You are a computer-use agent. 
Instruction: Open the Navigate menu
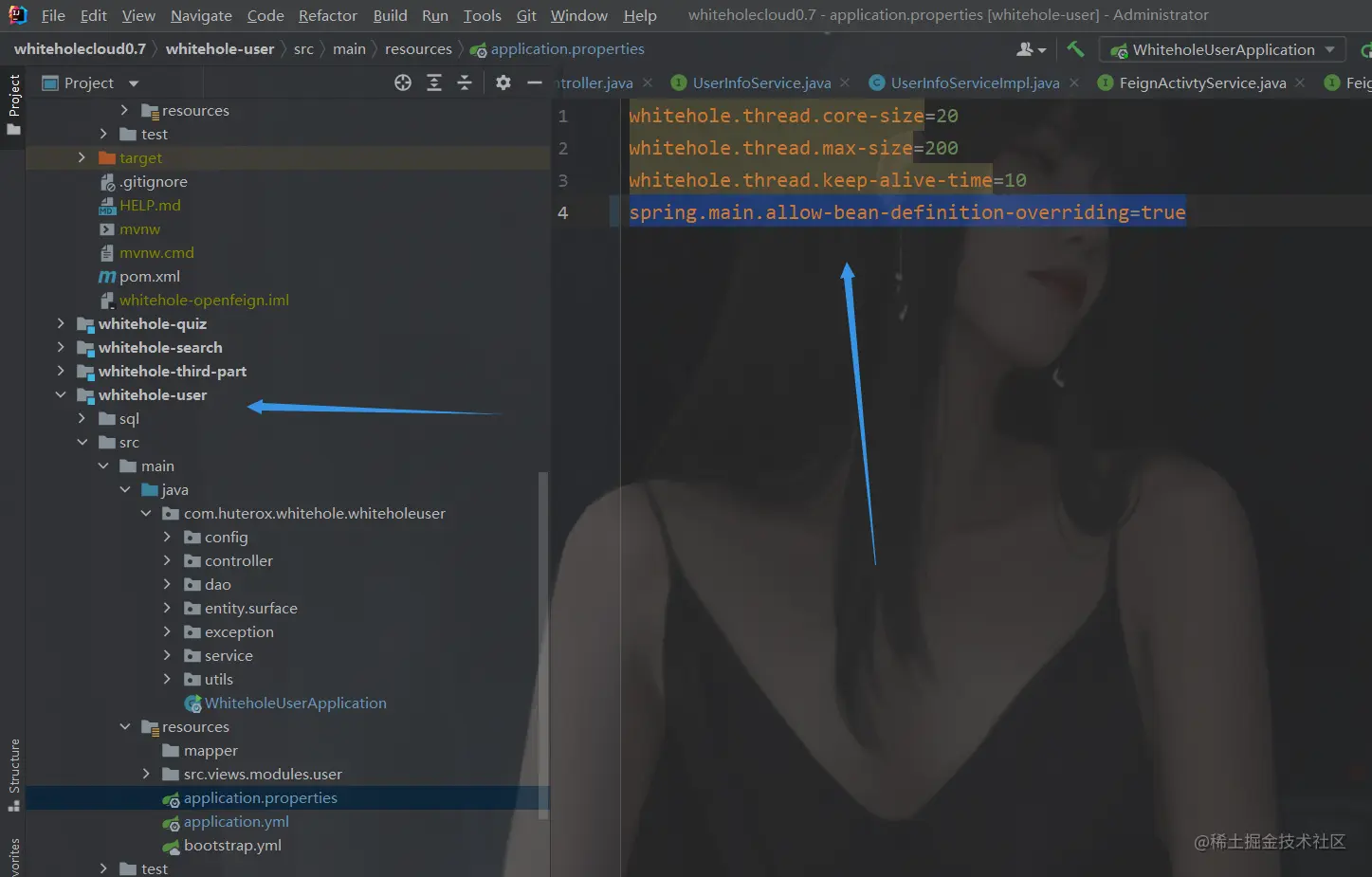[x=201, y=15]
